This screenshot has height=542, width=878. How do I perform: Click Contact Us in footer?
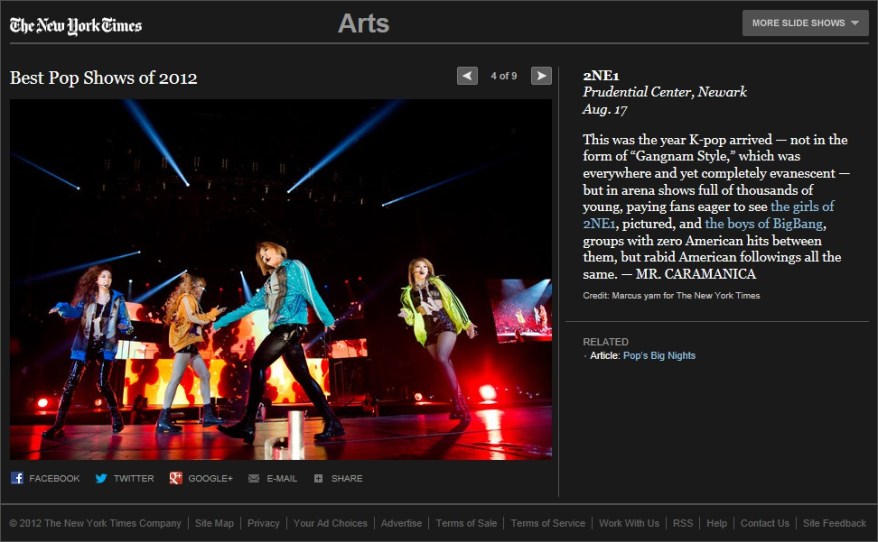pyautogui.click(x=764, y=523)
